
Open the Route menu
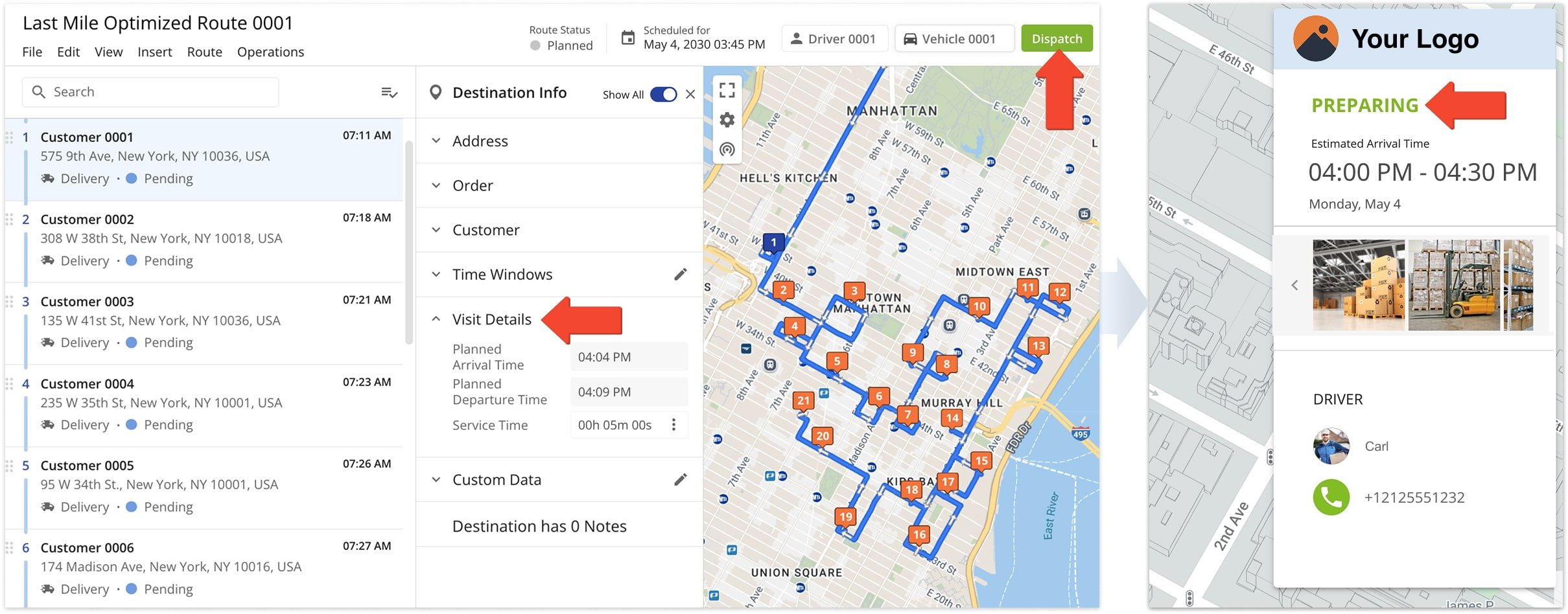tap(204, 52)
